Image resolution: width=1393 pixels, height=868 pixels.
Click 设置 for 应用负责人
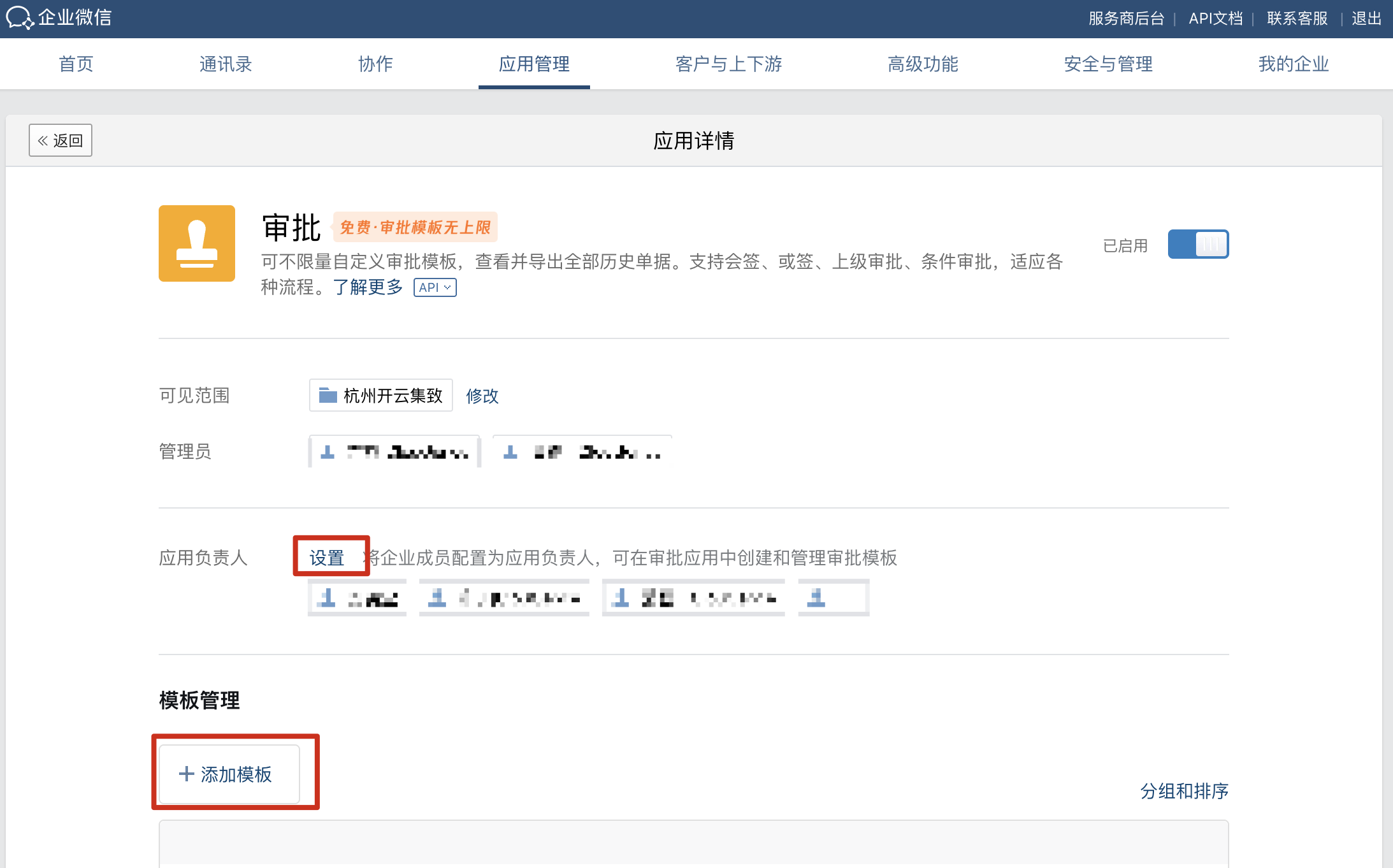click(x=327, y=558)
